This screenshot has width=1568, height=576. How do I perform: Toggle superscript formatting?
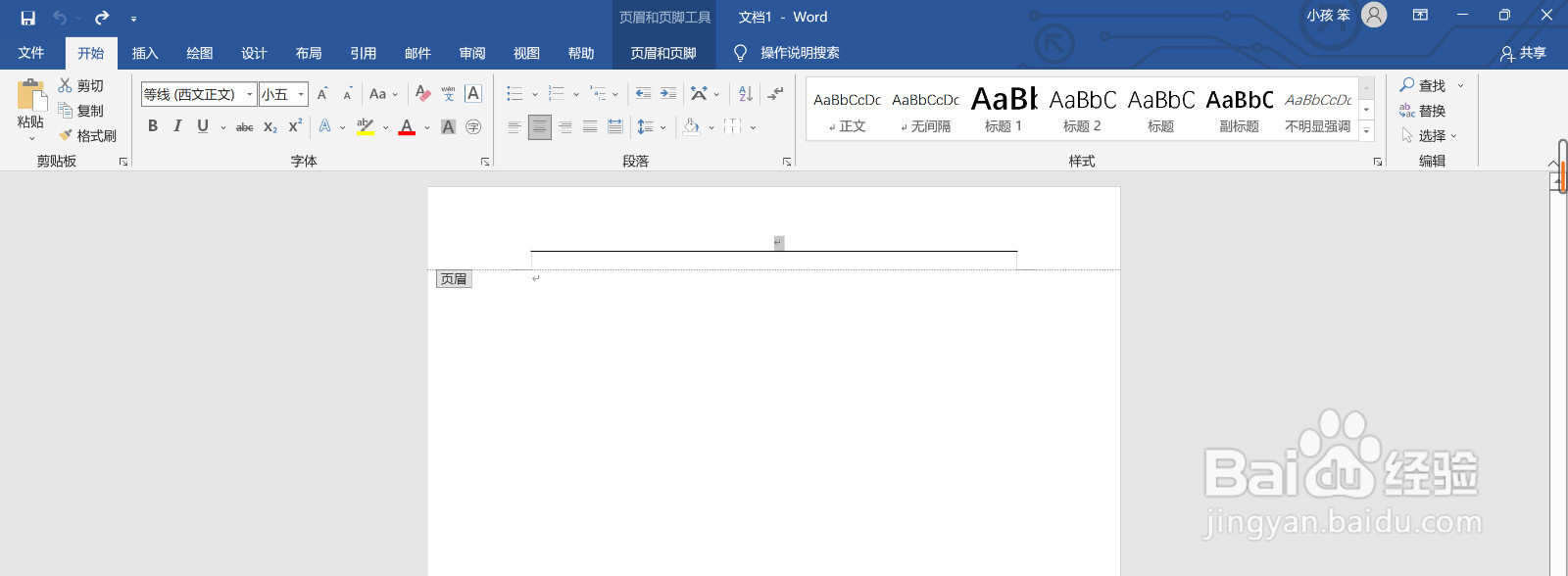[x=295, y=126]
